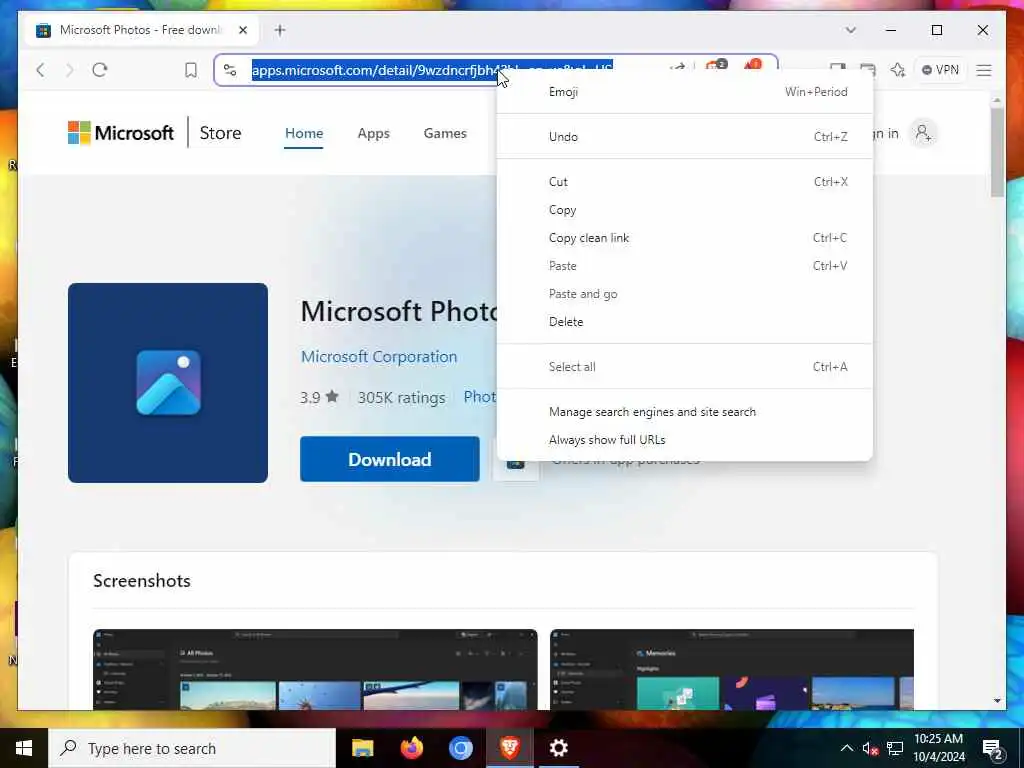Choose Copy from the context menu
The height and width of the screenshot is (768, 1024).
[x=684, y=210]
